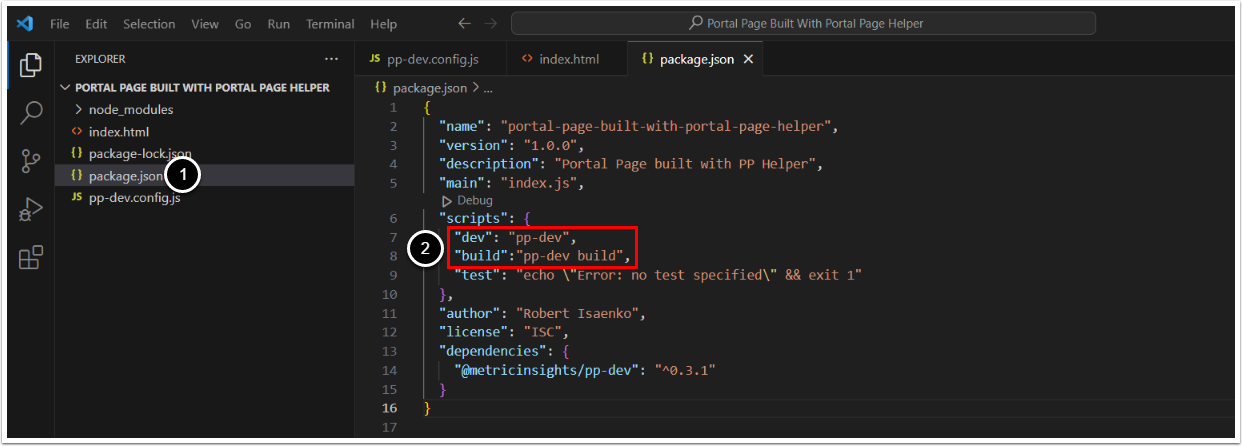Open package-lock.json in the file tree

click(x=139, y=153)
